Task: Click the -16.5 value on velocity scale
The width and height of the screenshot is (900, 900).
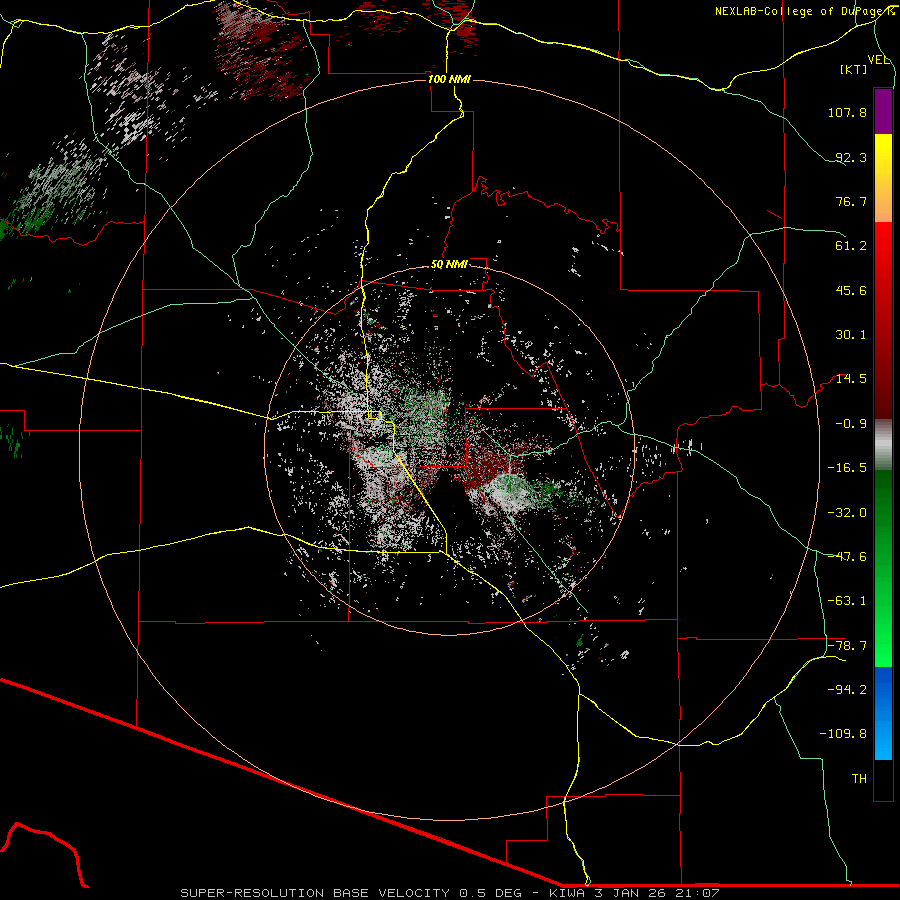Action: 847,468
